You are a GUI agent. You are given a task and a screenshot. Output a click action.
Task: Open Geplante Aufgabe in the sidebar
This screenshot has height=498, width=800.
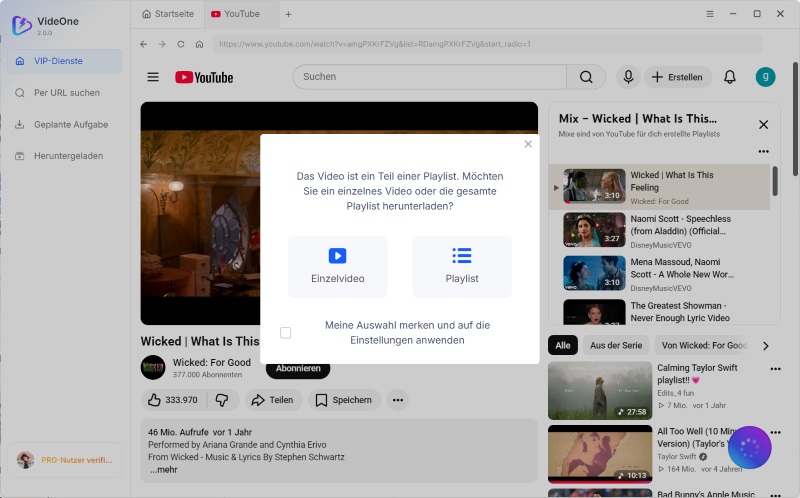coord(65,124)
